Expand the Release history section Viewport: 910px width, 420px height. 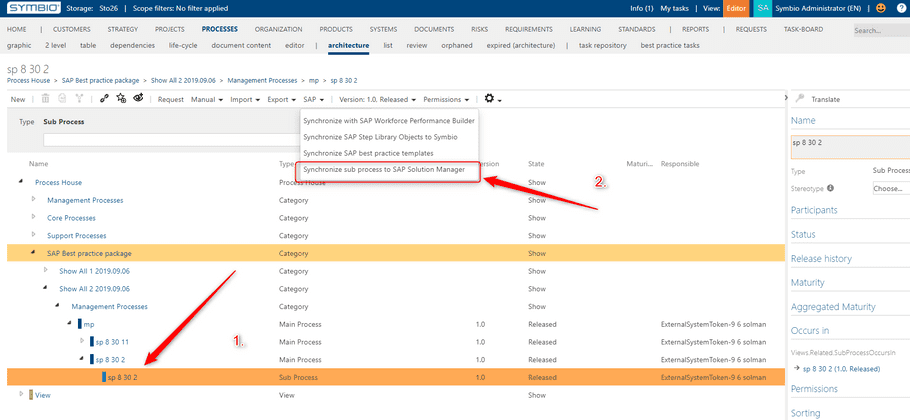pyautogui.click(x=821, y=259)
